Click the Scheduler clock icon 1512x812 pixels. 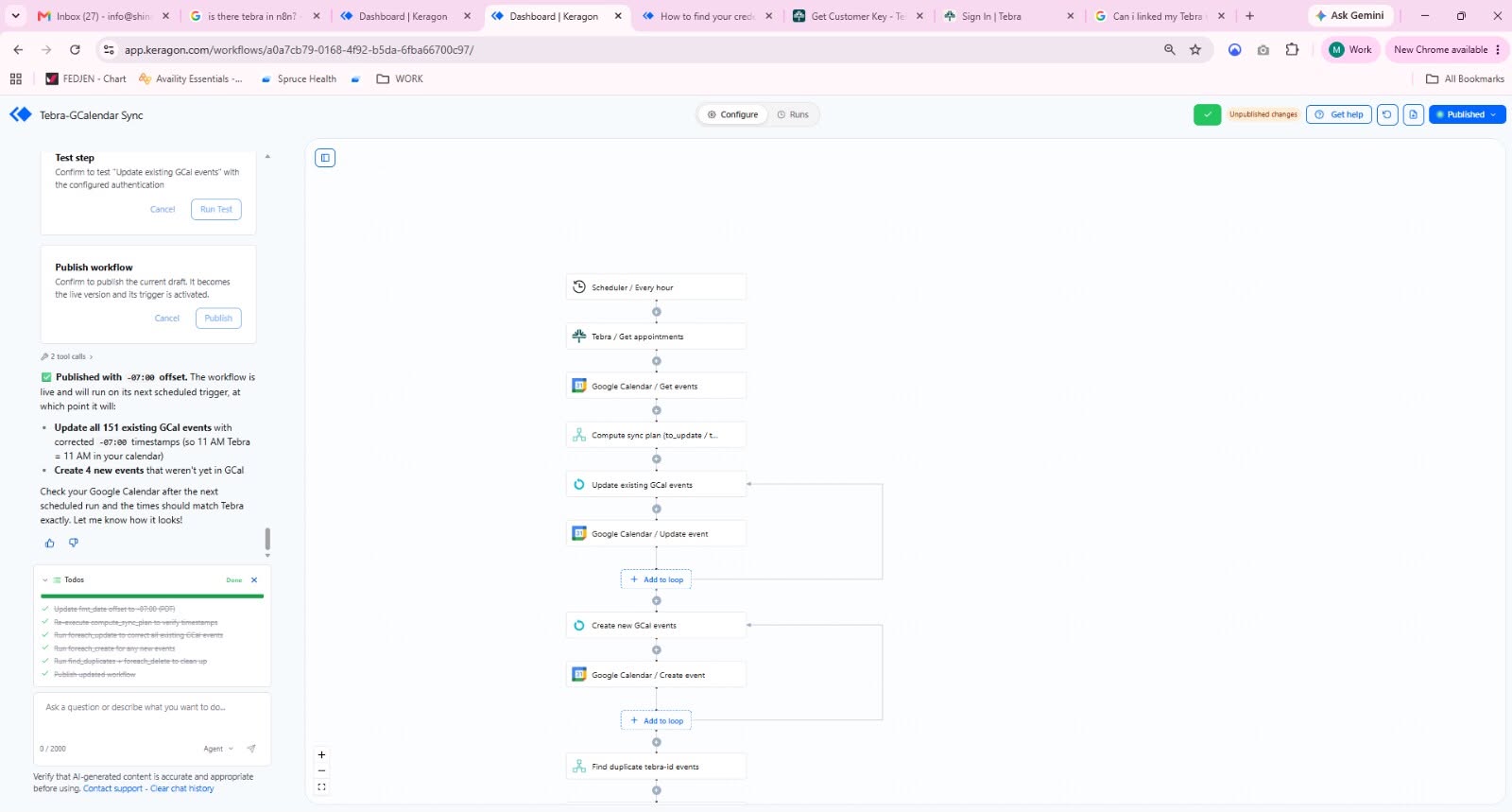click(579, 286)
